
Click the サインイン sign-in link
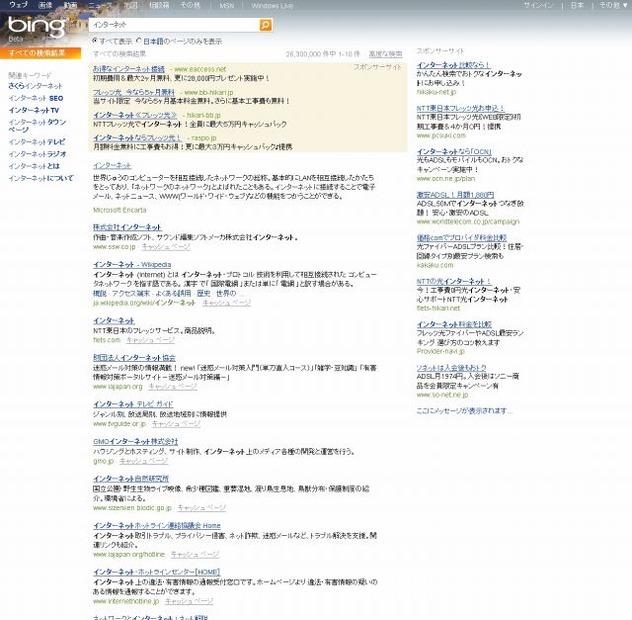point(538,5)
